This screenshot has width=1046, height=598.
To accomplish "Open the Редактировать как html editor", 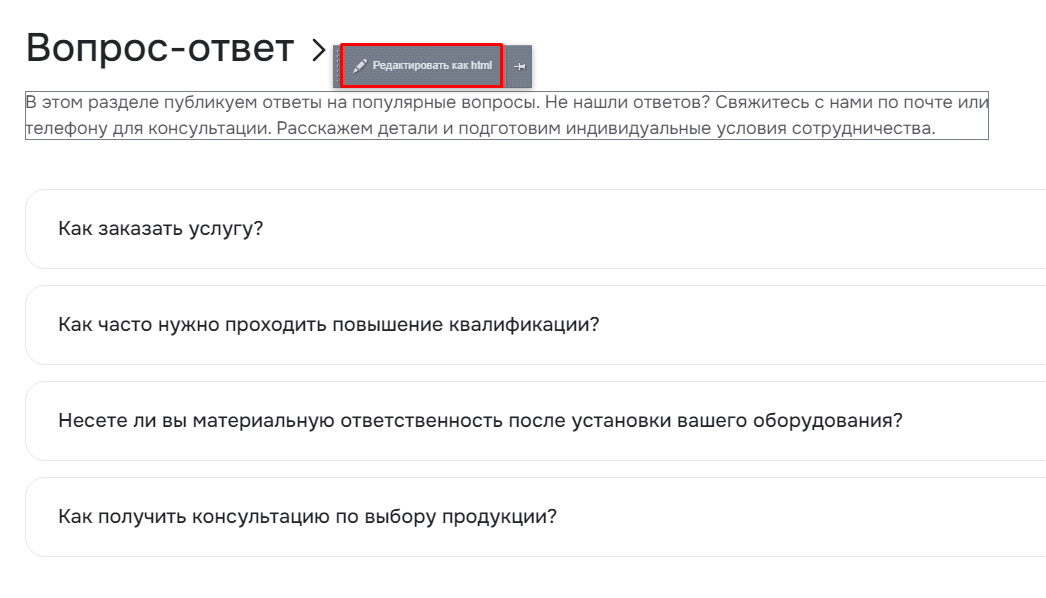I will tap(422, 65).
